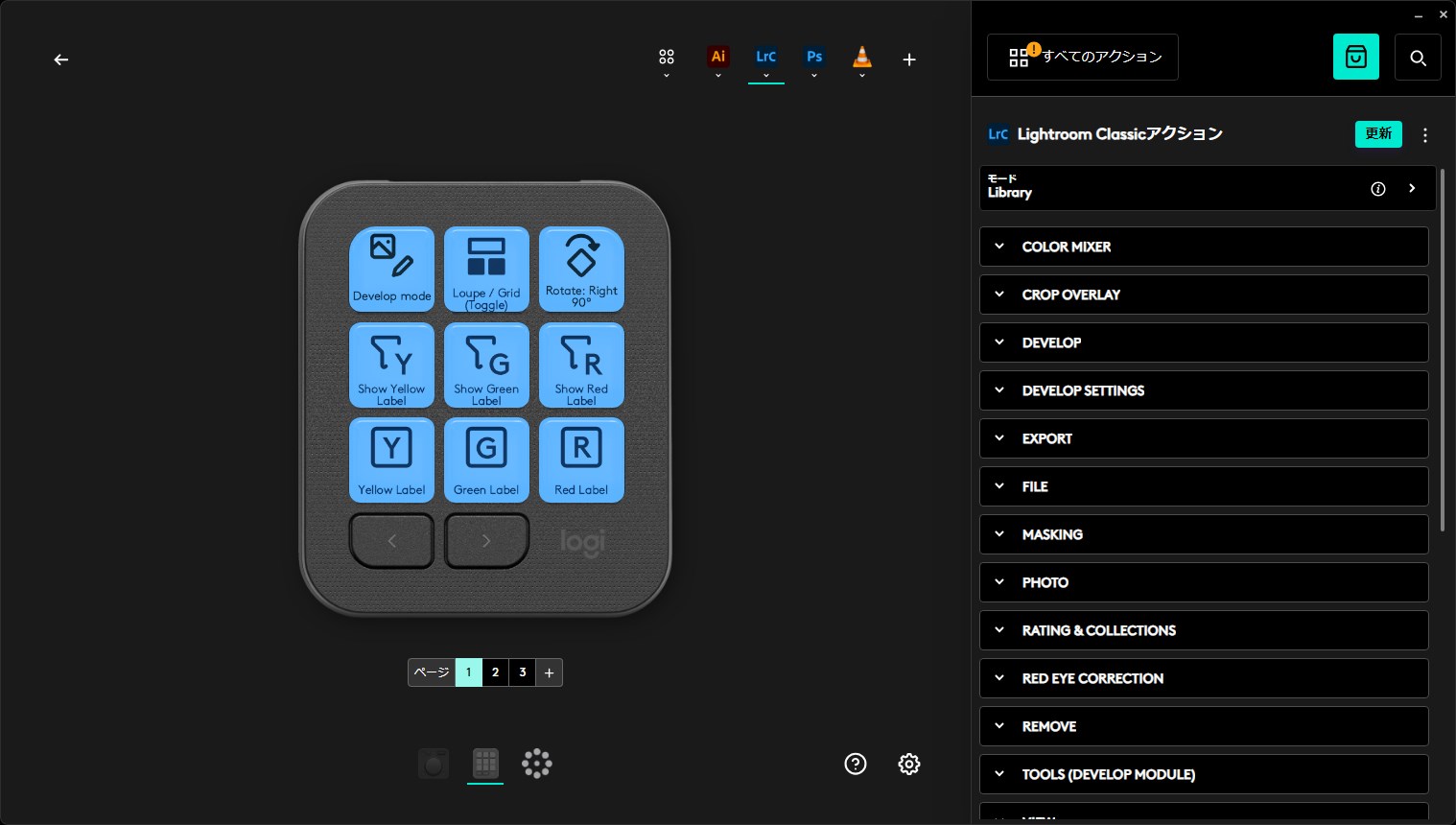The width and height of the screenshot is (1456, 825).
Task: Select the VLC cone profile icon
Action: pos(862,57)
